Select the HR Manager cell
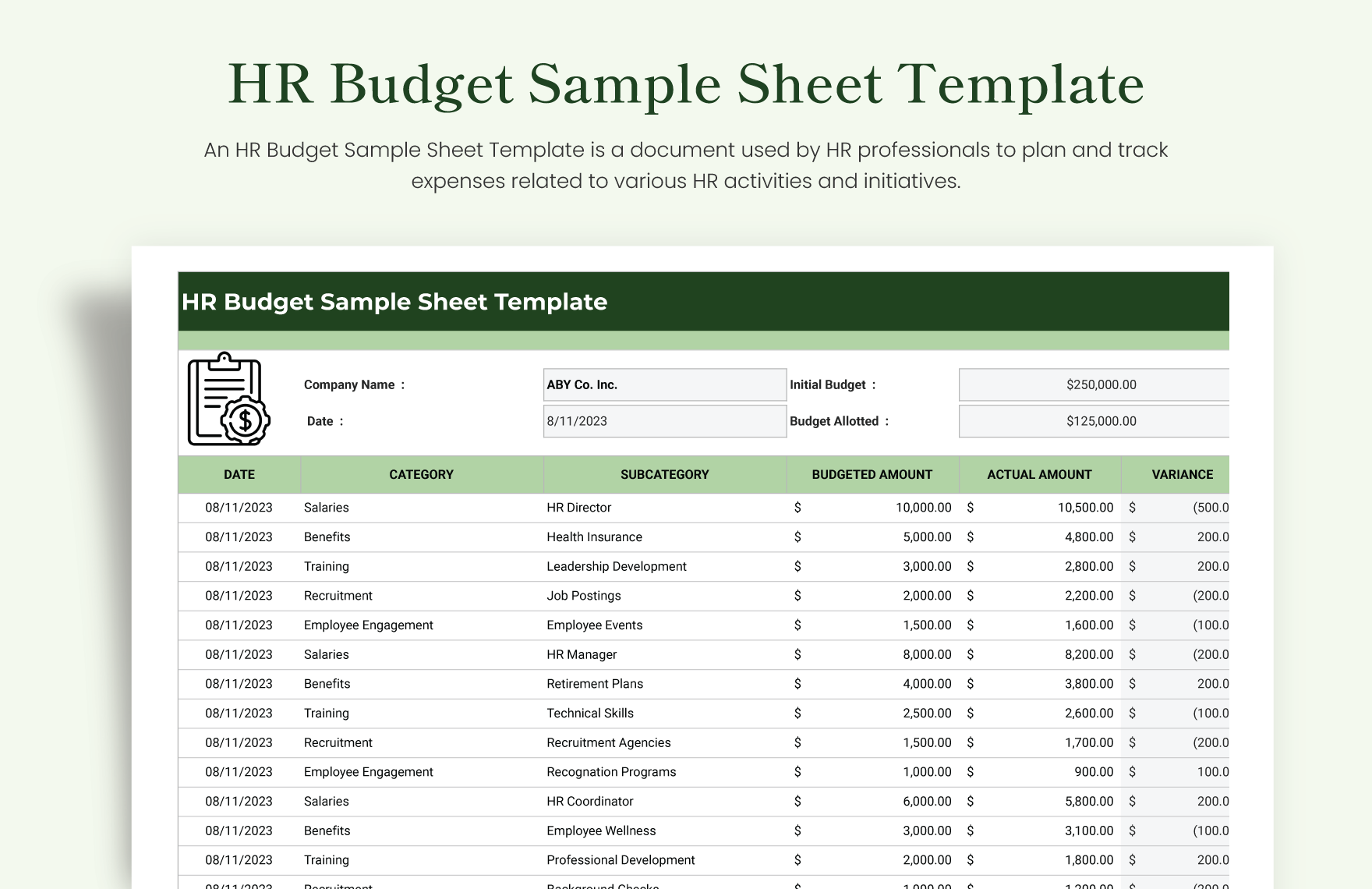 pos(665,655)
